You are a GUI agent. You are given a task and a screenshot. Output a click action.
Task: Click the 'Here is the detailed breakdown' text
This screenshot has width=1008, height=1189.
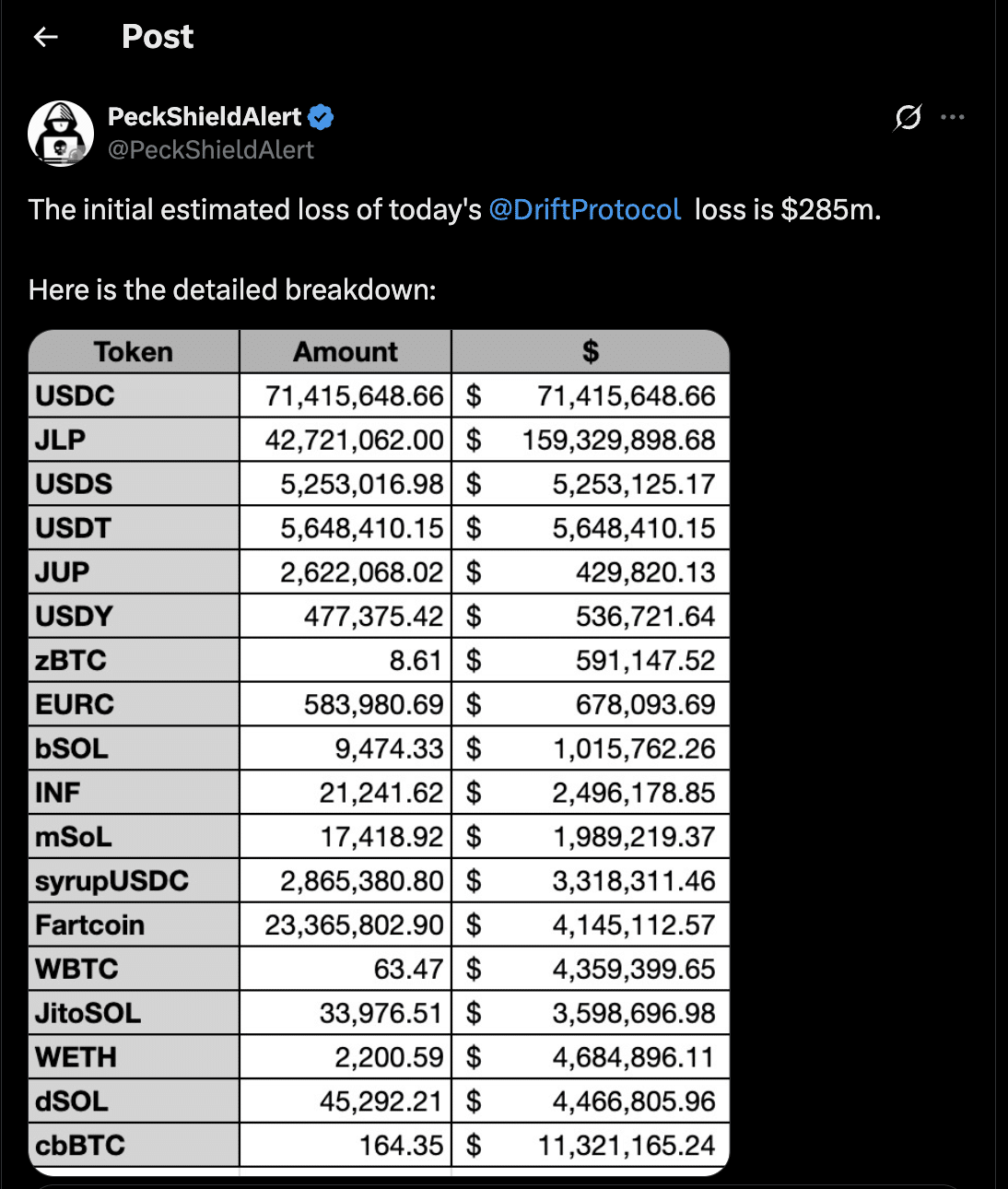(232, 290)
